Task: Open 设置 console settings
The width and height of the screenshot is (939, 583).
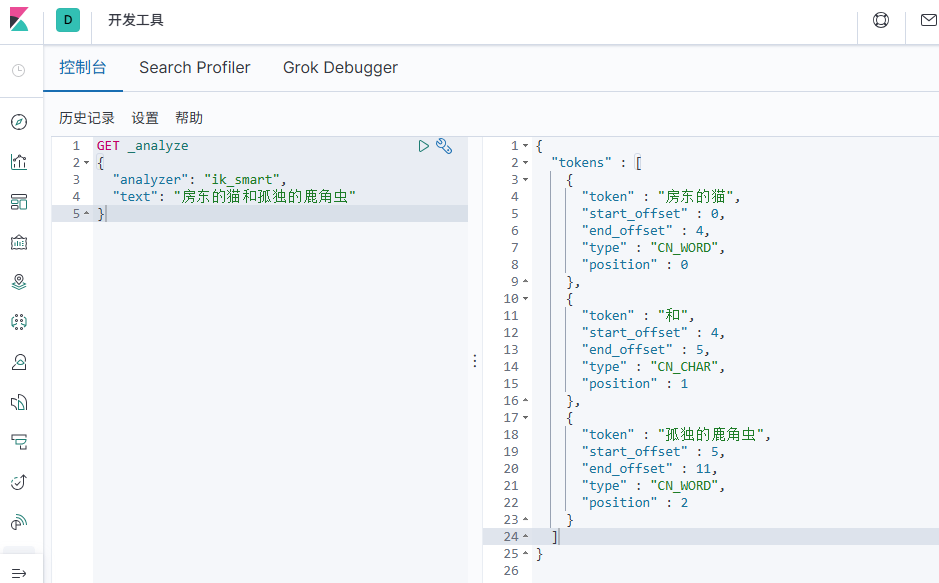Action: click(x=145, y=118)
